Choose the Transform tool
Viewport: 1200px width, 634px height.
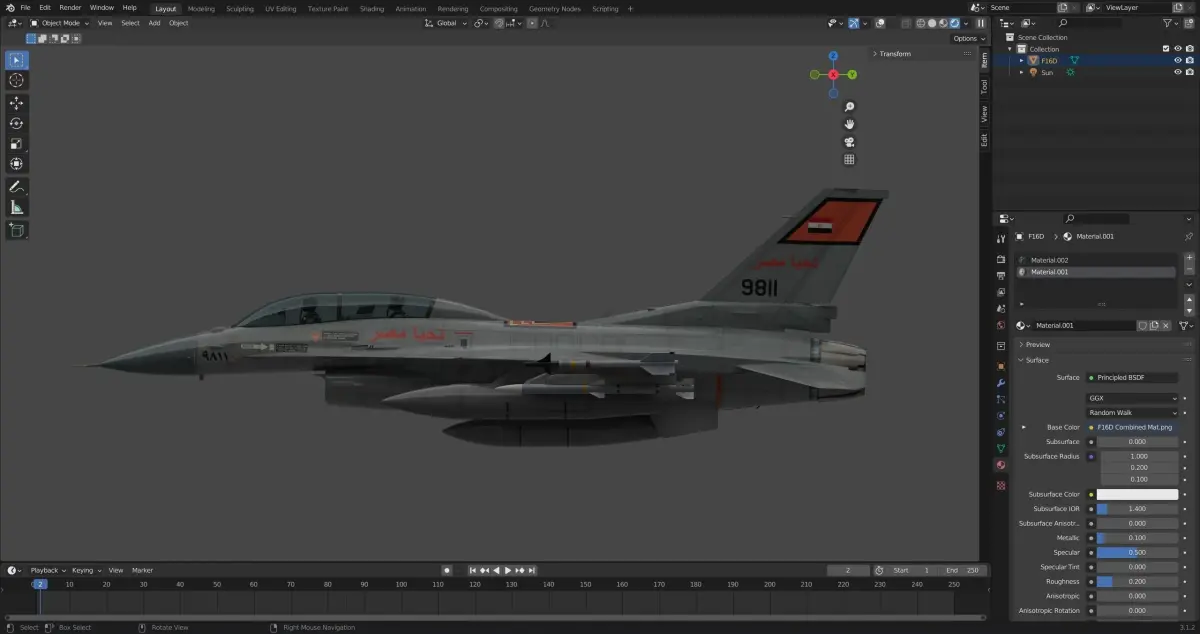pos(17,164)
